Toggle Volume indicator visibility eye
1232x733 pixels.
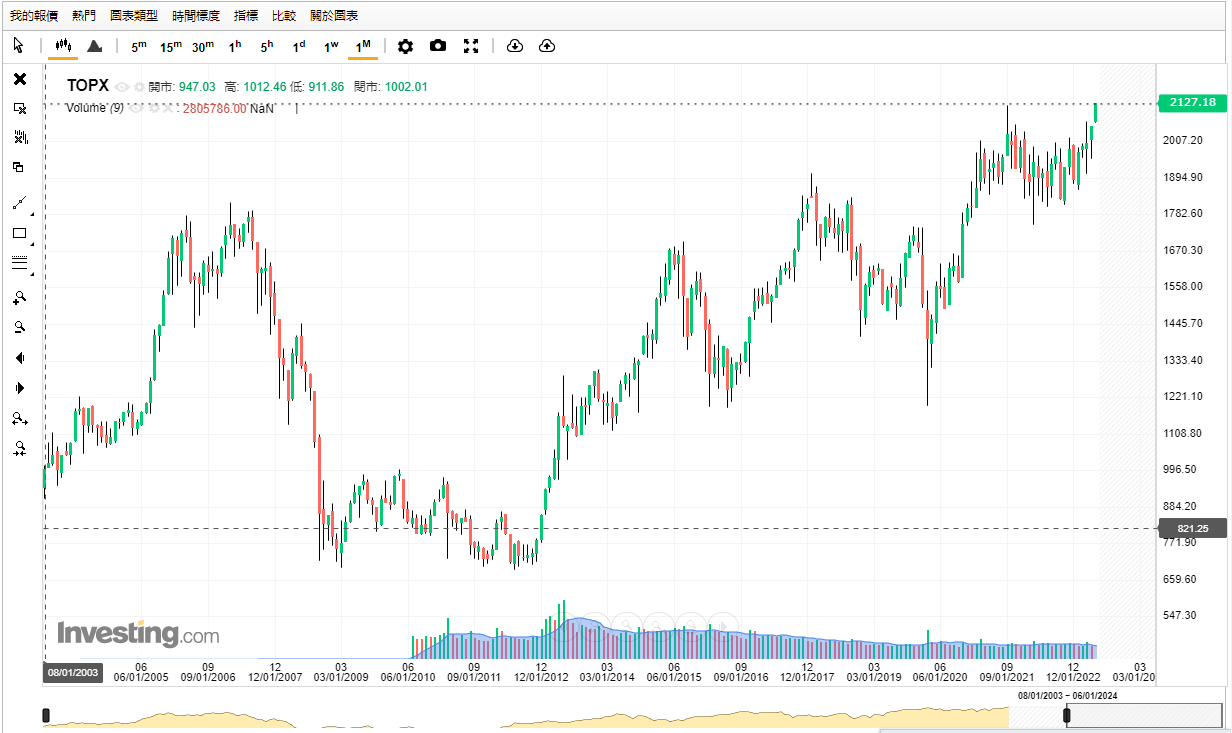(134, 108)
